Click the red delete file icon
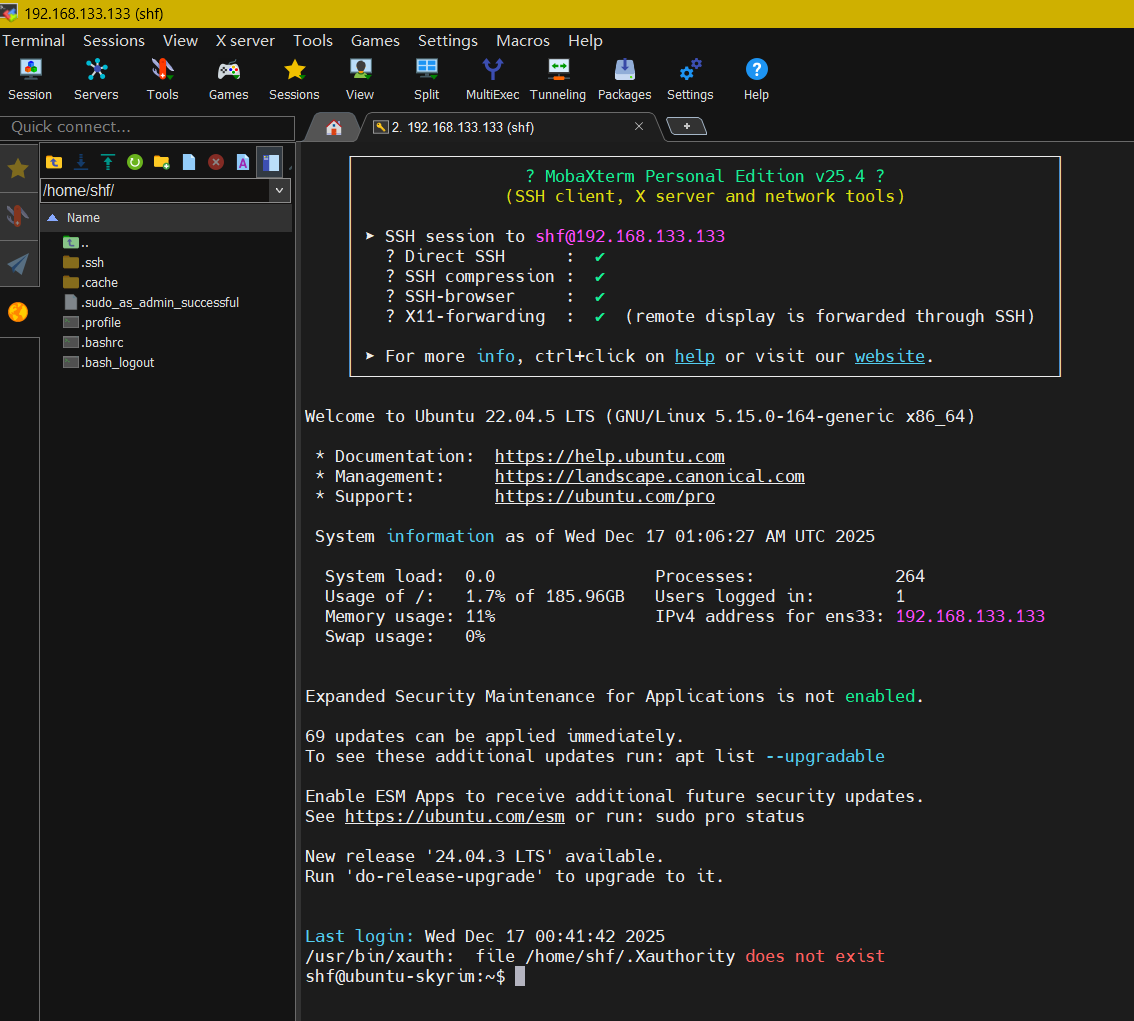The height and width of the screenshot is (1021, 1134). pyautogui.click(x=215, y=162)
